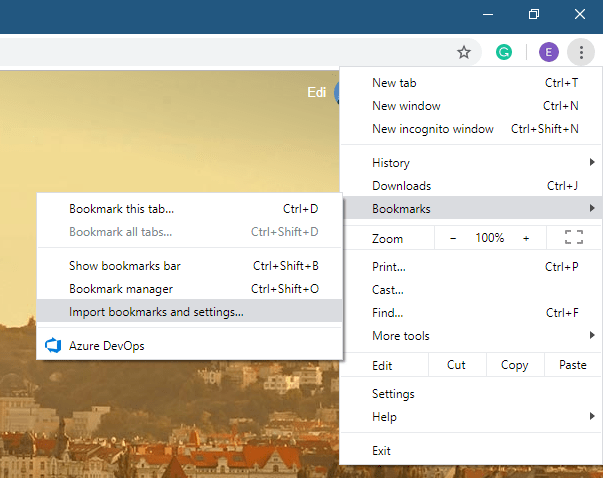
Task: Toggle Show bookmarks bar
Action: click(x=189, y=266)
